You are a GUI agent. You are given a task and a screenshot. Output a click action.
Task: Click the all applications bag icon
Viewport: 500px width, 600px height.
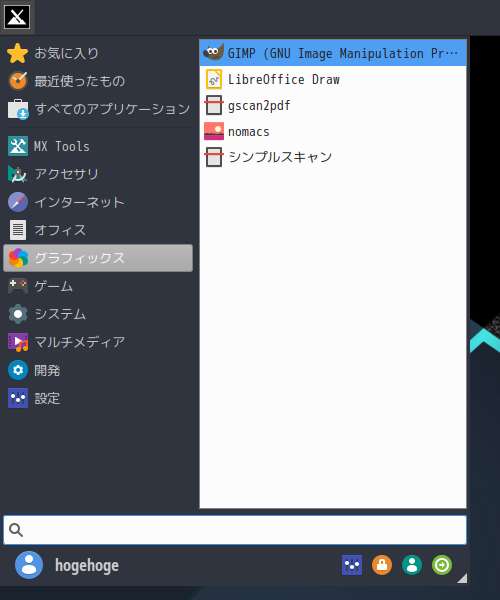pyautogui.click(x=18, y=109)
